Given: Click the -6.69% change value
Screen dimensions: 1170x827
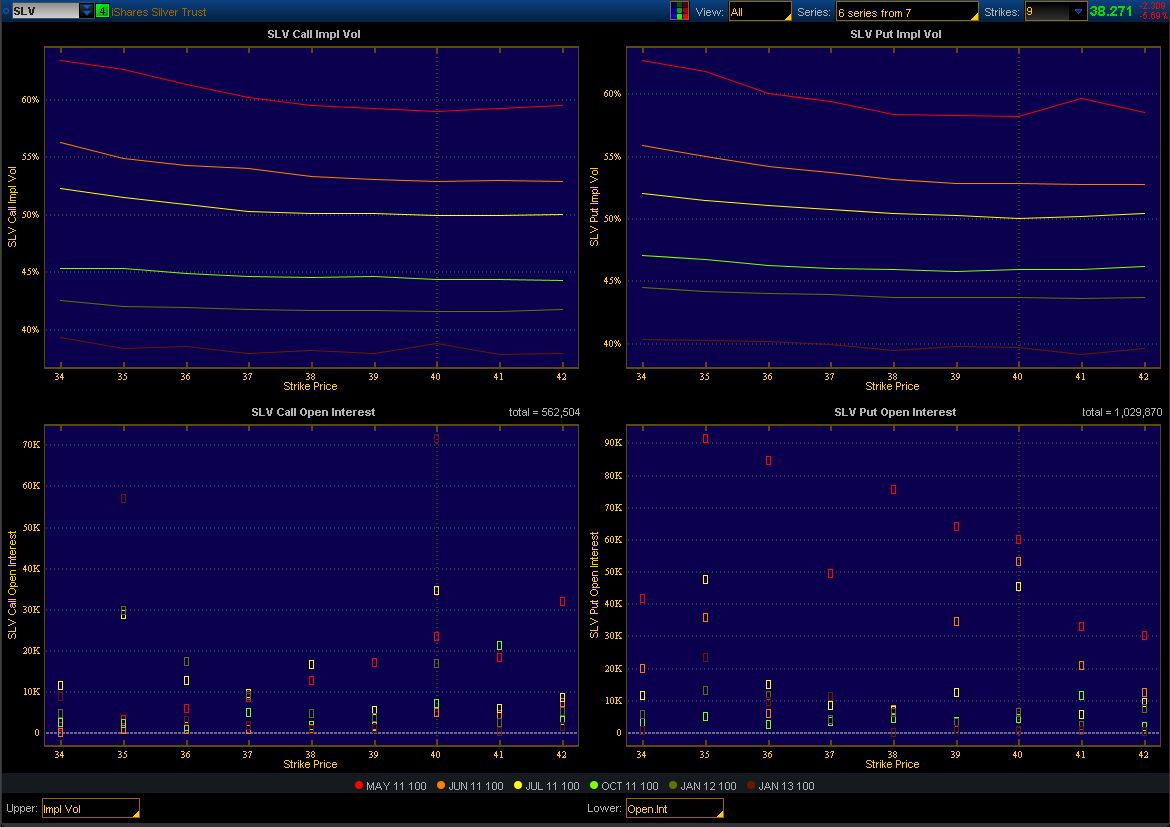Looking at the screenshot, I should click(x=1154, y=16).
